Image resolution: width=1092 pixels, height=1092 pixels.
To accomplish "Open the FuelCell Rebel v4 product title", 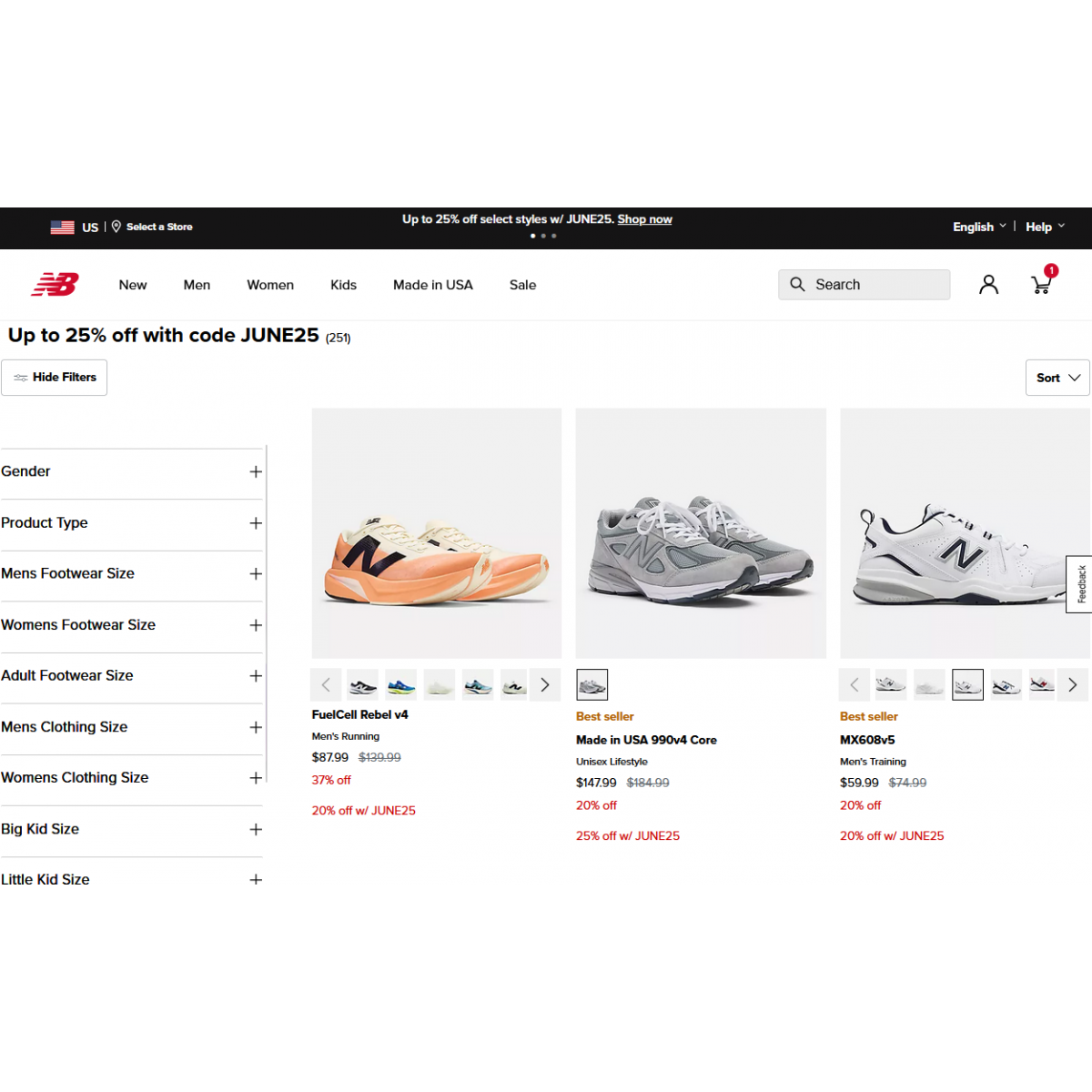I will (359, 714).
